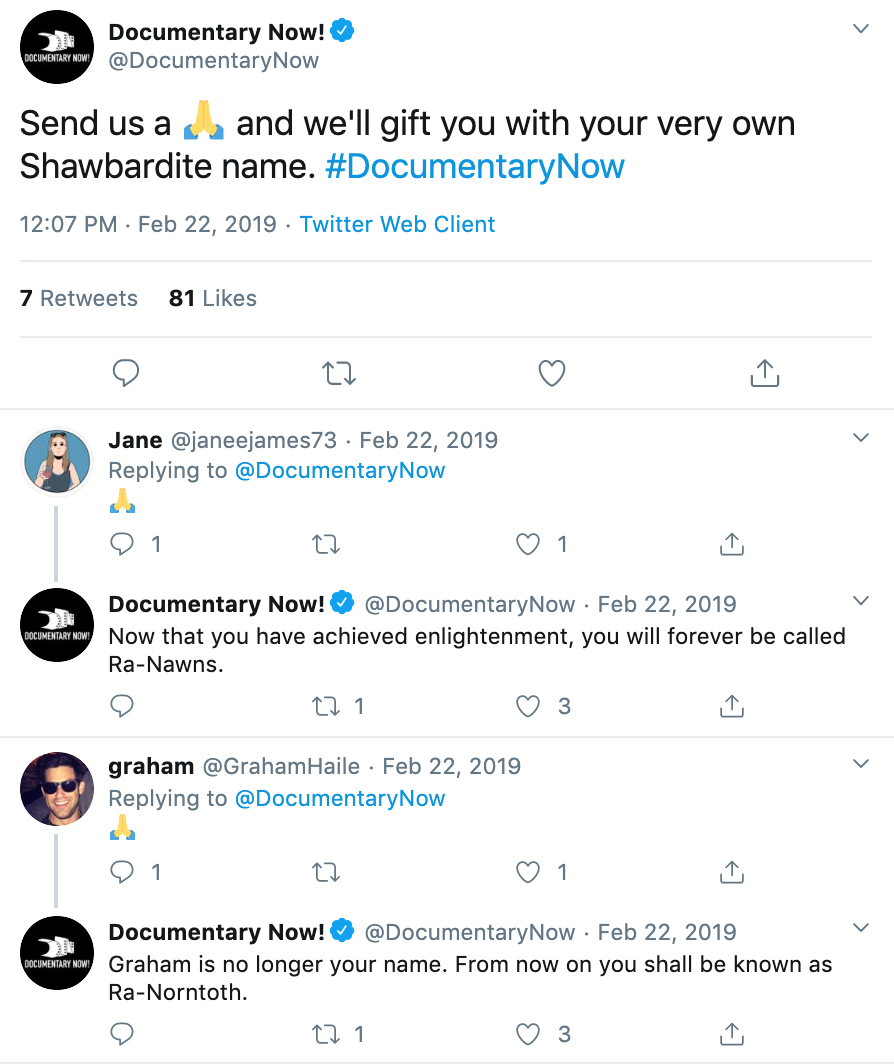
Task: Open Jane's profile avatar
Action: coord(57,462)
